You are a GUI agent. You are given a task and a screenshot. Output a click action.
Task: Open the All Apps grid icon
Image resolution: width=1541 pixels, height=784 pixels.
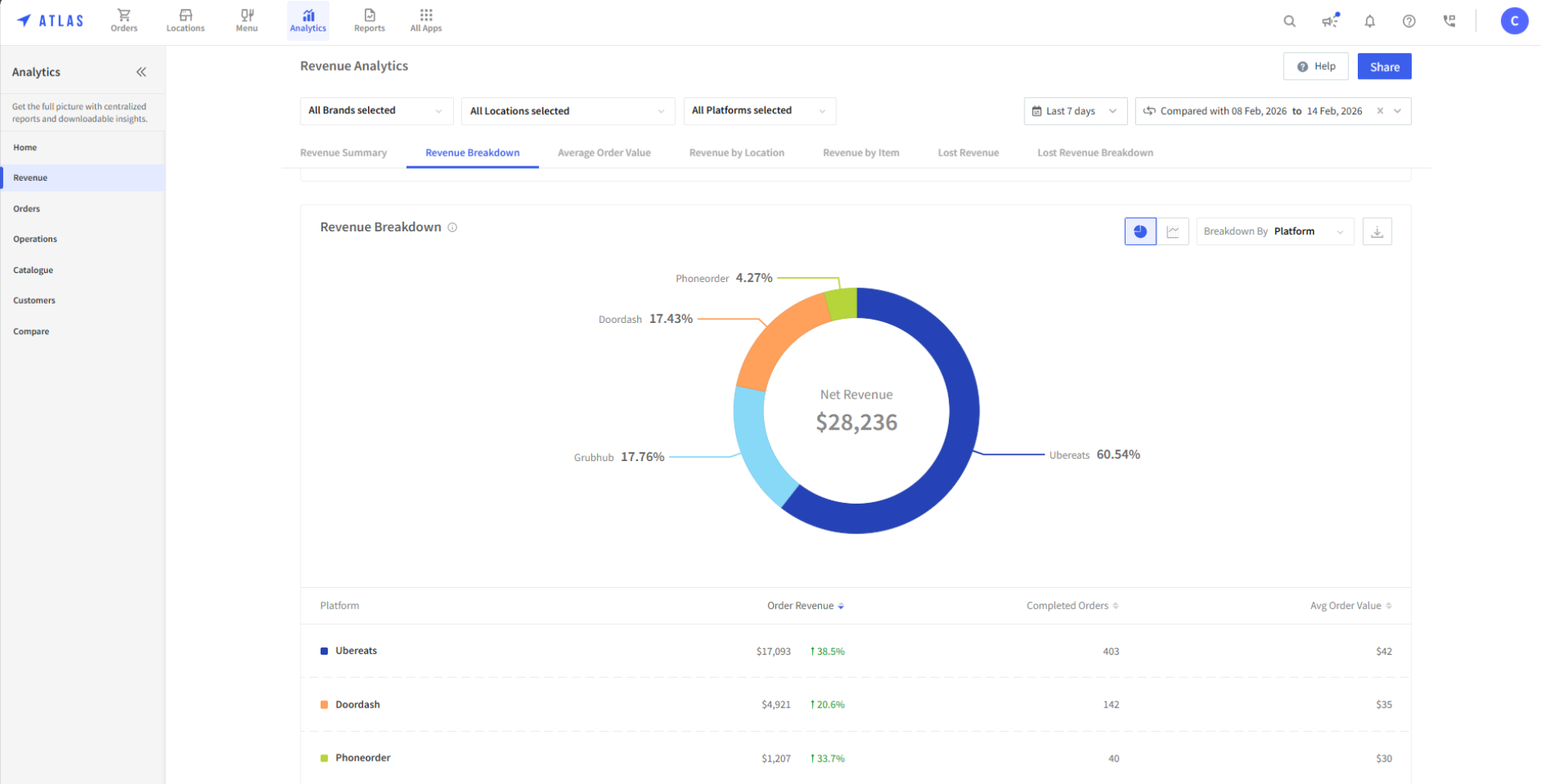[x=426, y=20]
